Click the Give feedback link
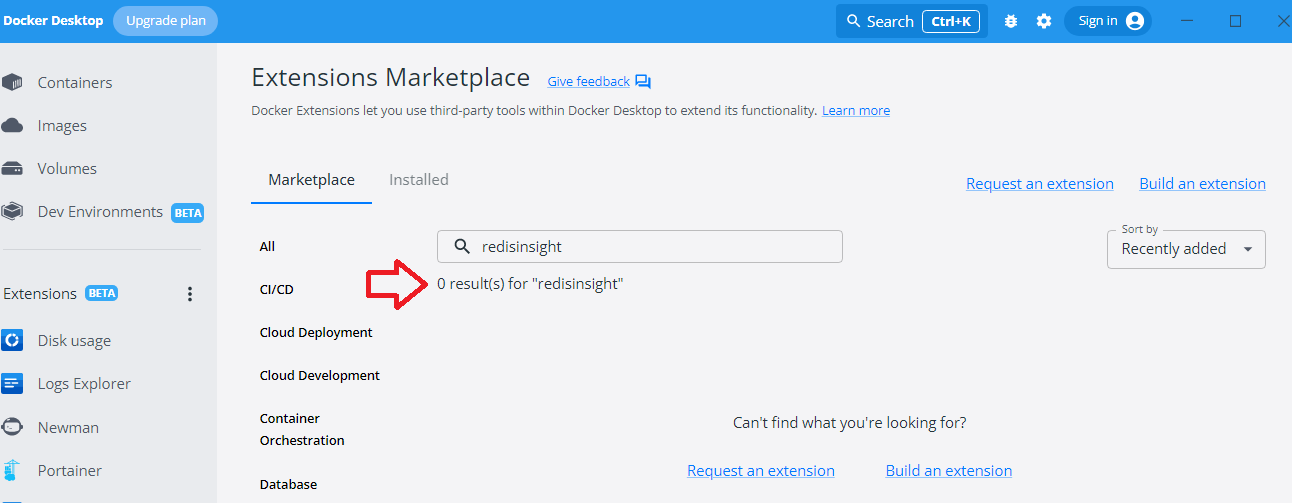Screen dimensions: 1292x503 point(589,82)
